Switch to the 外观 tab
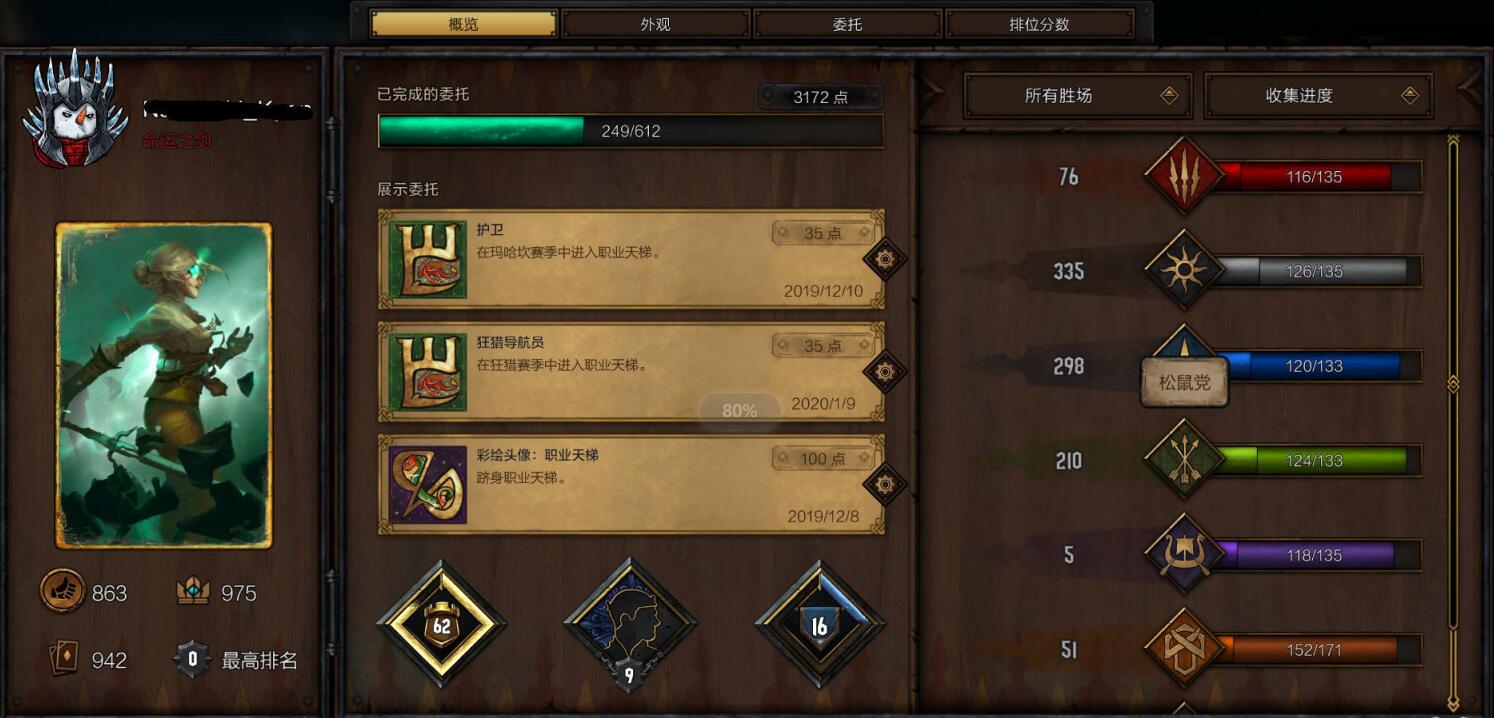Image resolution: width=1494 pixels, height=718 pixels. [x=656, y=24]
